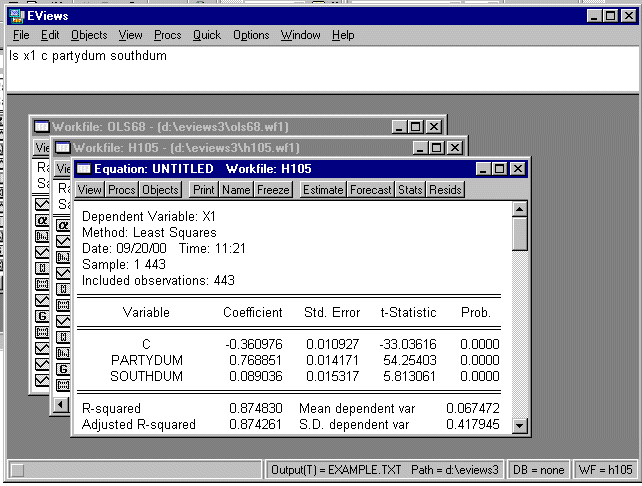Click the Forecast button
Viewport: 642px width, 486px height.
click(x=370, y=189)
